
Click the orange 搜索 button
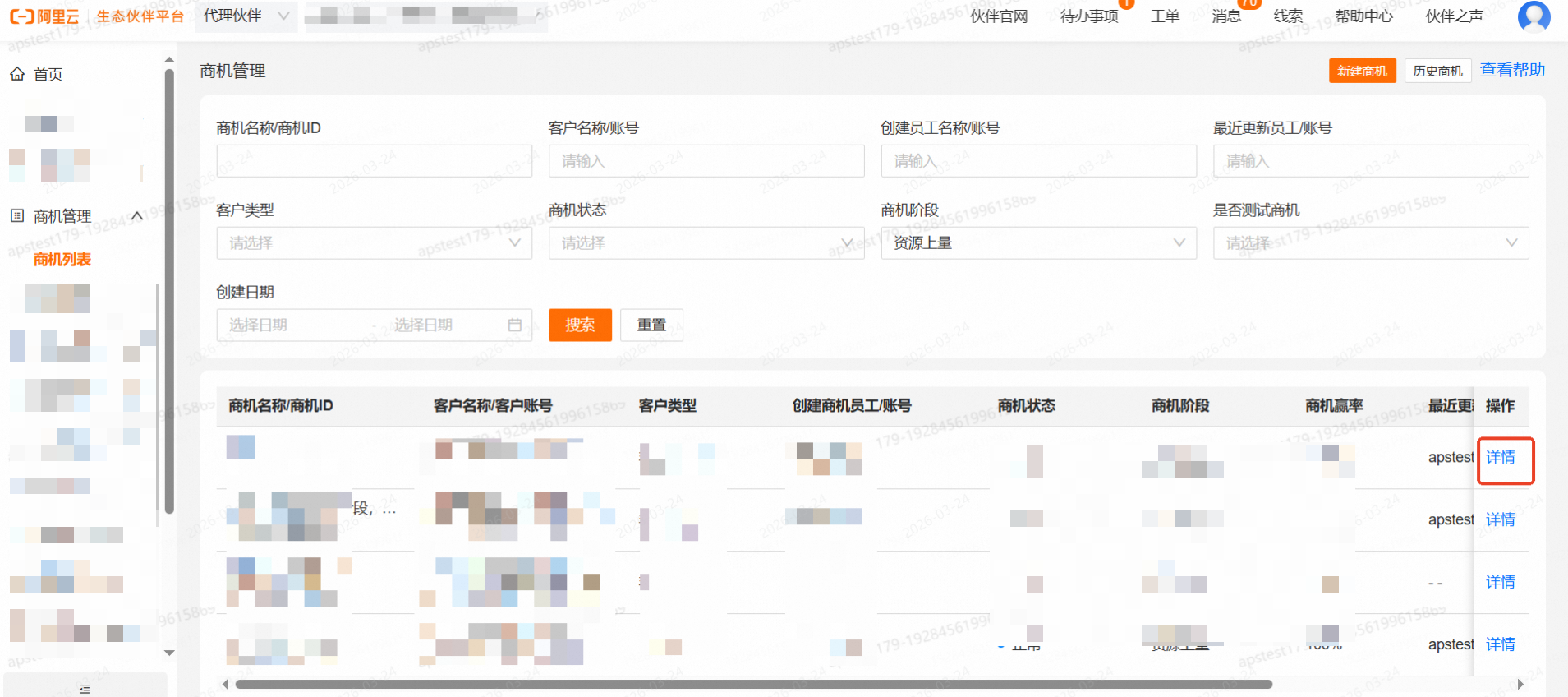point(580,325)
